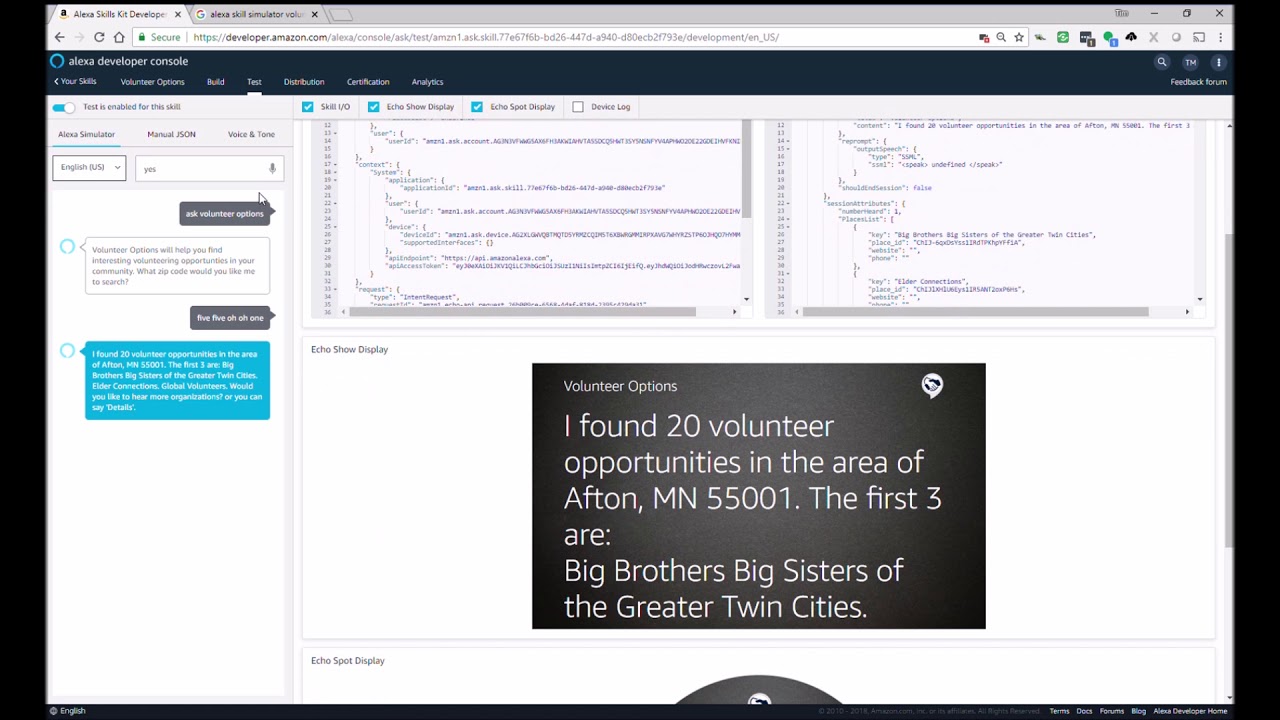Image resolution: width=1280 pixels, height=720 pixels.
Task: Click the grey X extension icon
Action: pos(1154,37)
